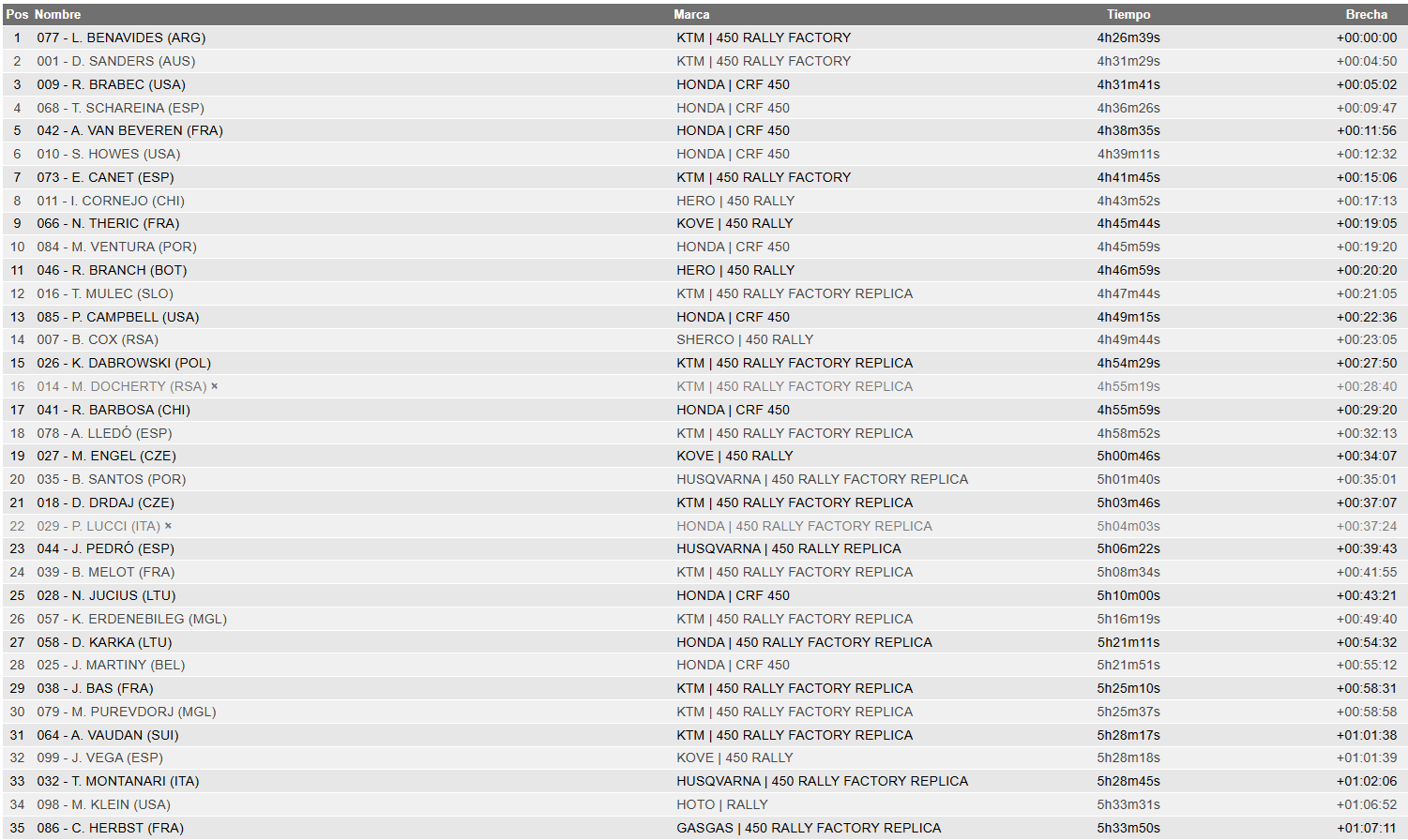1408x840 pixels.
Task: Click the gap value +01:06:52
Action: point(1367,804)
